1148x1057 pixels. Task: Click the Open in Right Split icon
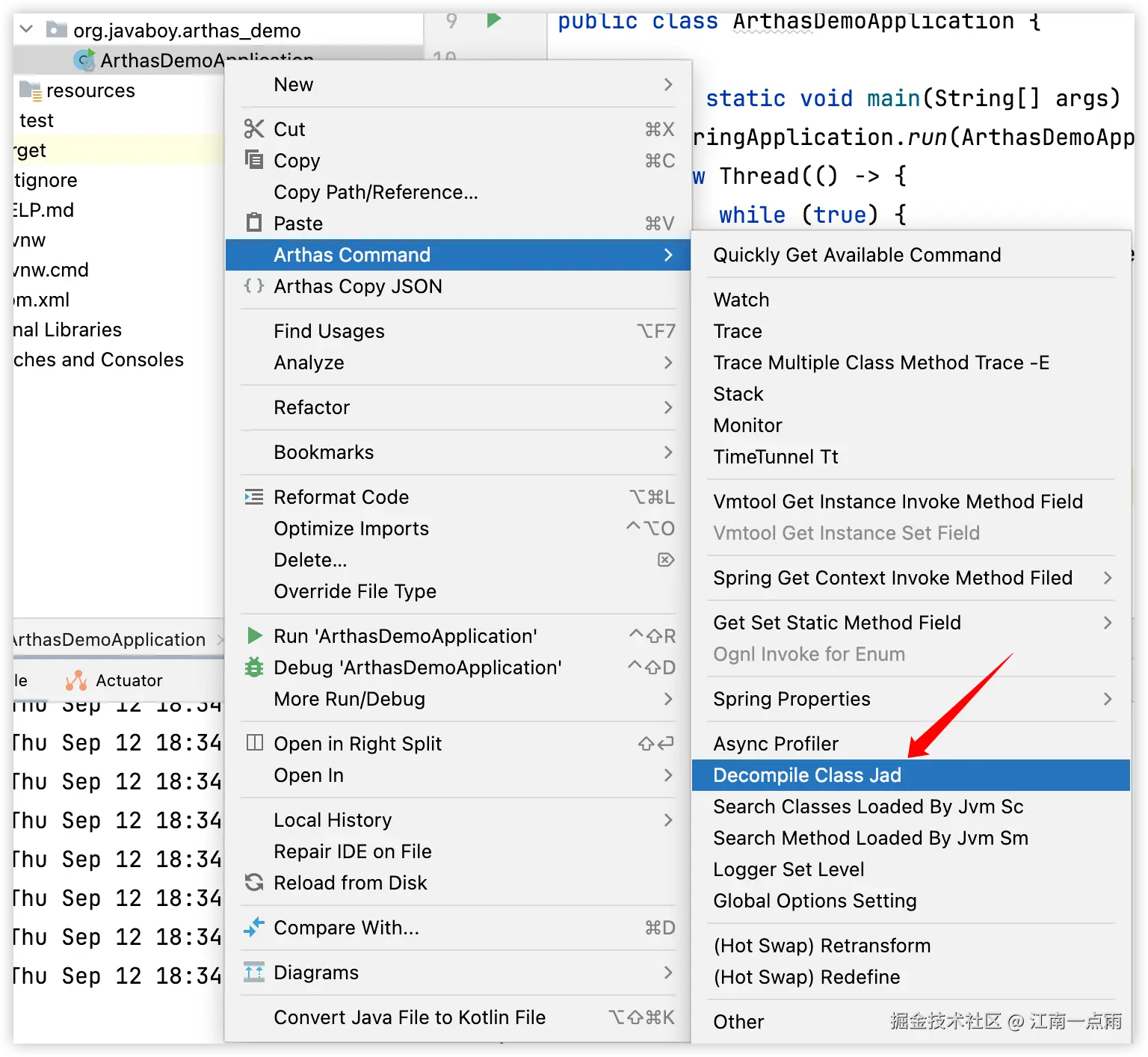[x=255, y=742]
